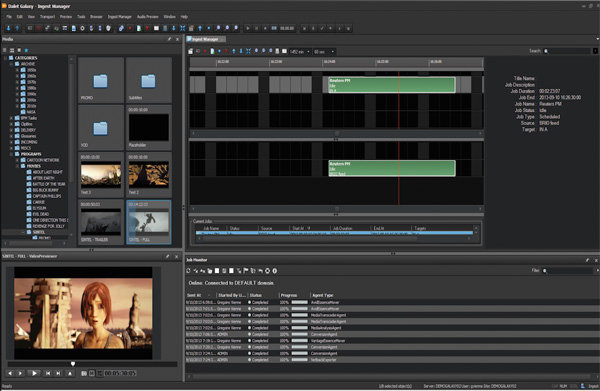Expand the CARTOON NETWORK tree node
This screenshot has width=600, height=391.
point(17,160)
